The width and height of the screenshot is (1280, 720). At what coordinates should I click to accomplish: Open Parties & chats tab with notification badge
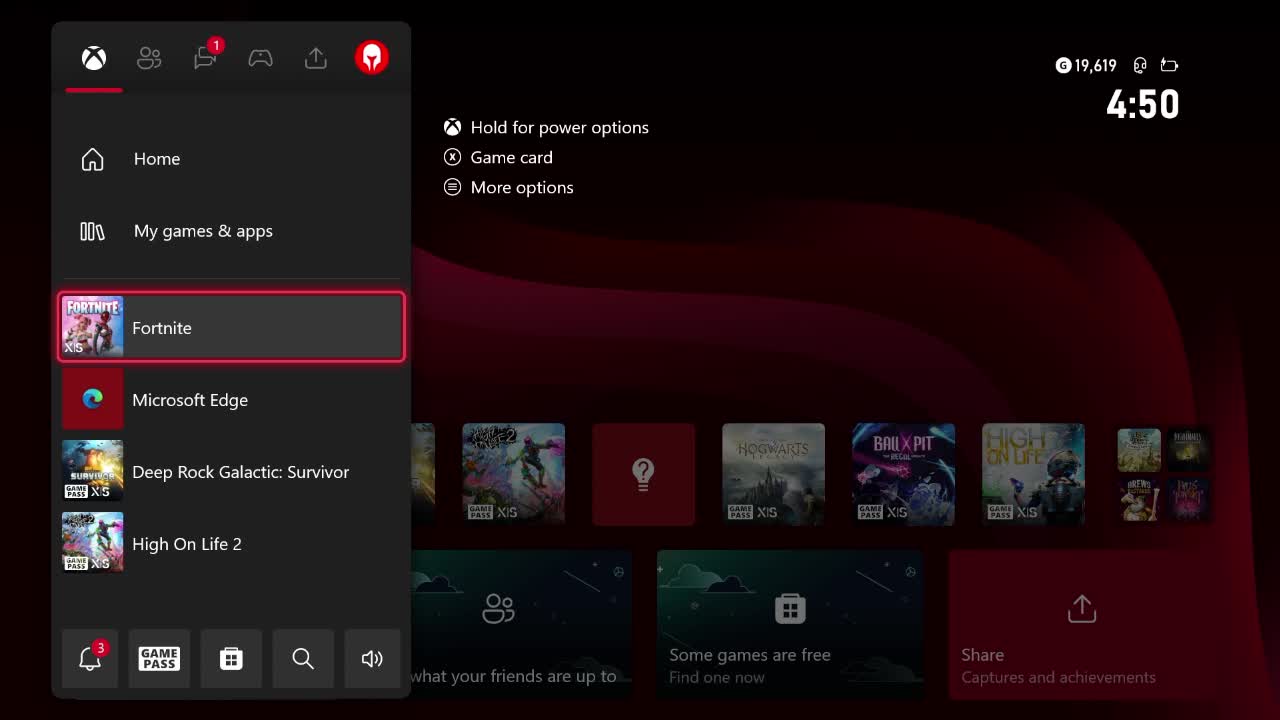pyautogui.click(x=205, y=58)
